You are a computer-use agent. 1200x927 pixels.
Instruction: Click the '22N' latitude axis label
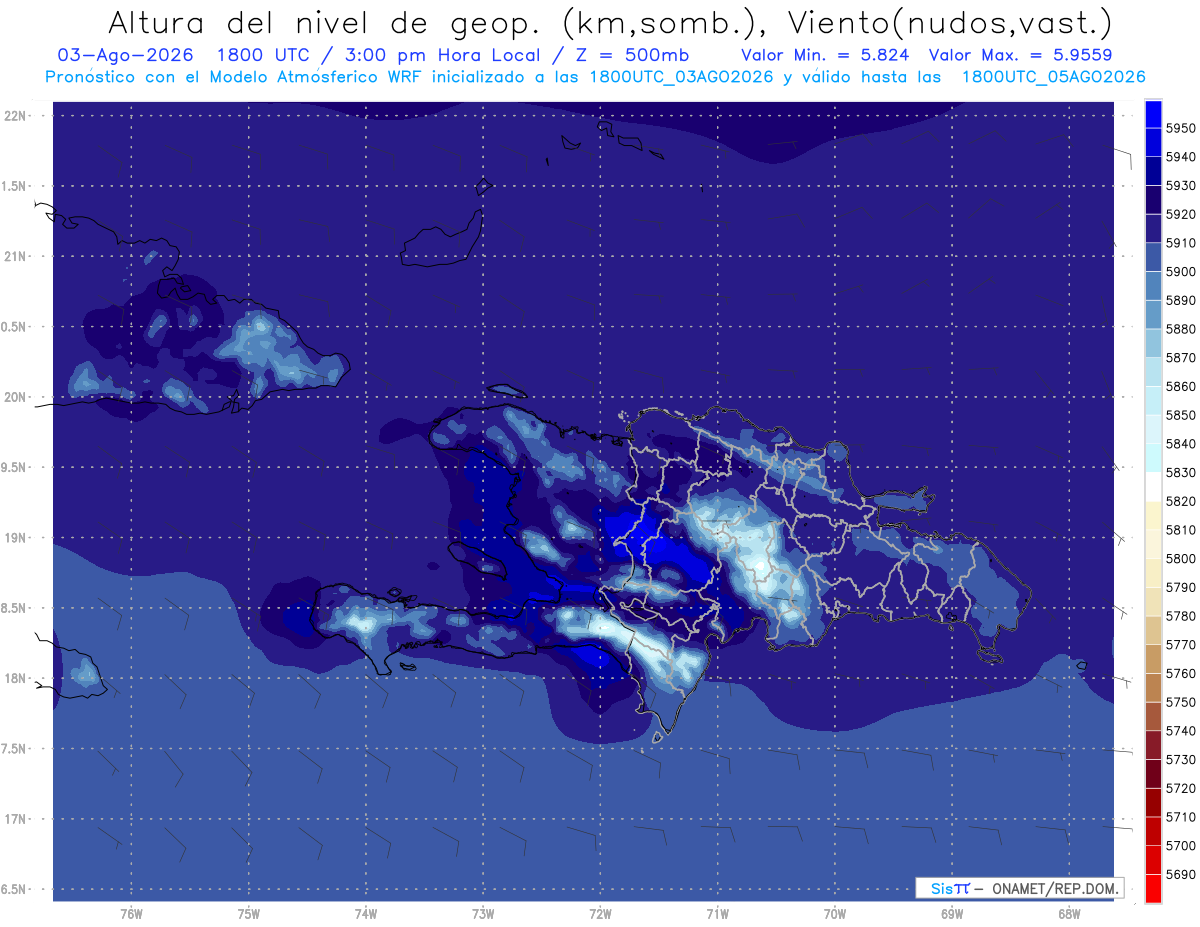click(x=15, y=115)
